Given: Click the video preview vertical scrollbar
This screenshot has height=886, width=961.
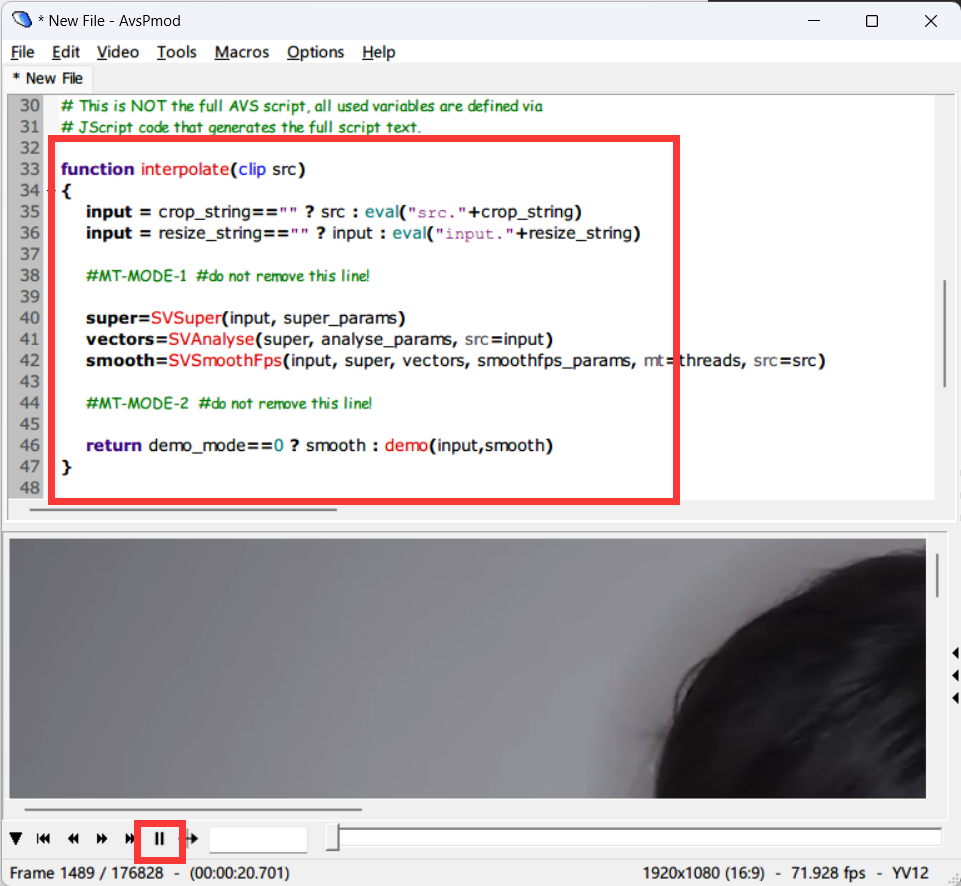Looking at the screenshot, I should pyautogui.click(x=937, y=575).
